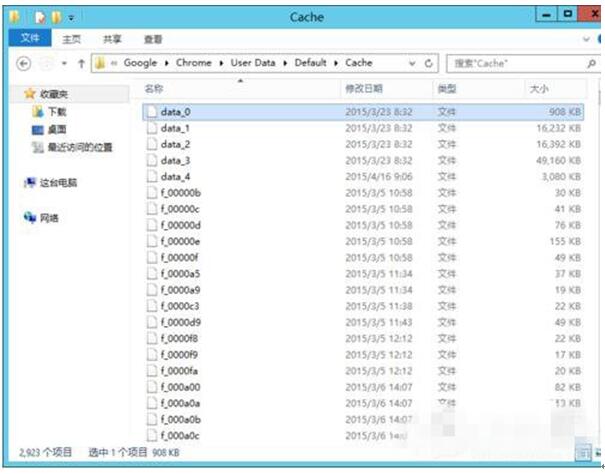The height and width of the screenshot is (474, 605).
Task: Click quick access new folder icon
Action: click(x=56, y=17)
